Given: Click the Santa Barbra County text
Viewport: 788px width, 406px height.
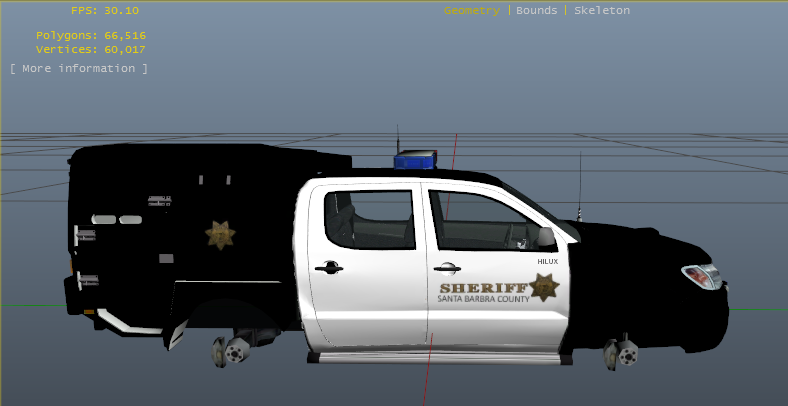Looking at the screenshot, I should click(483, 299).
